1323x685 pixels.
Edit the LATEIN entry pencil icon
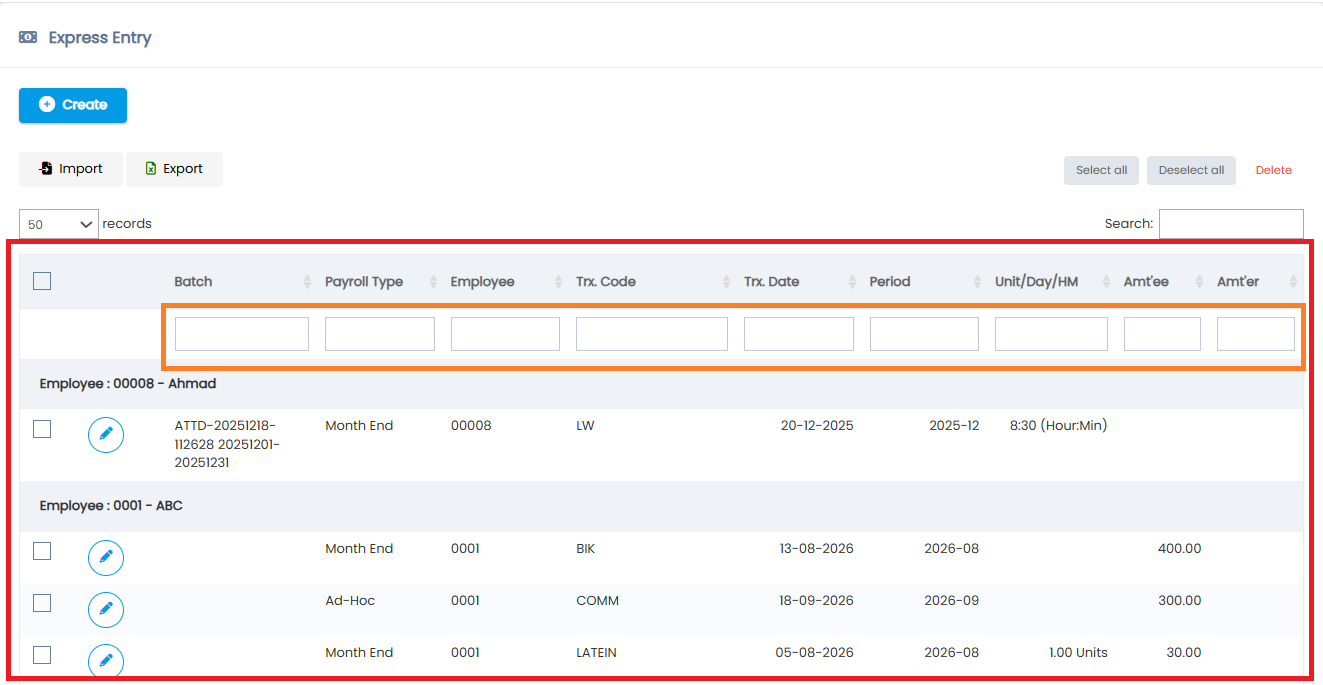coord(106,661)
